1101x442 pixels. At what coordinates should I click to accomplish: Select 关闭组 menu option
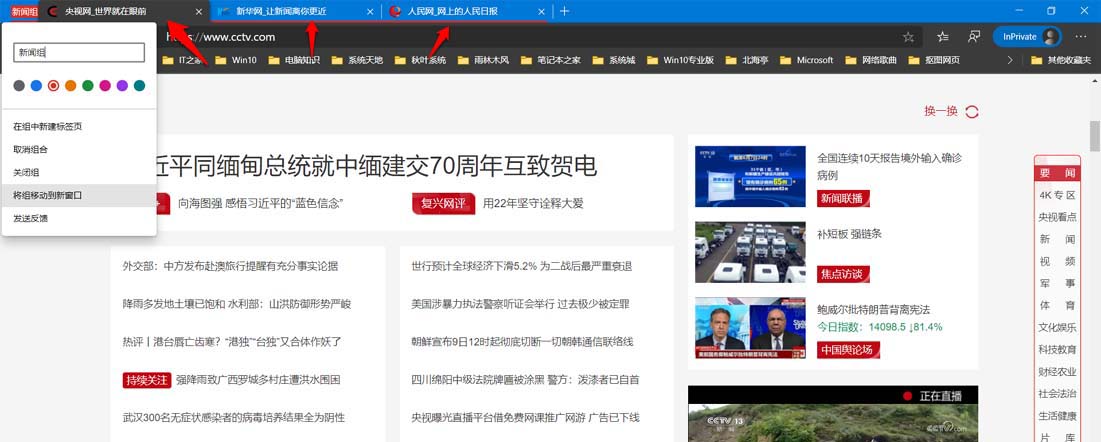point(79,172)
